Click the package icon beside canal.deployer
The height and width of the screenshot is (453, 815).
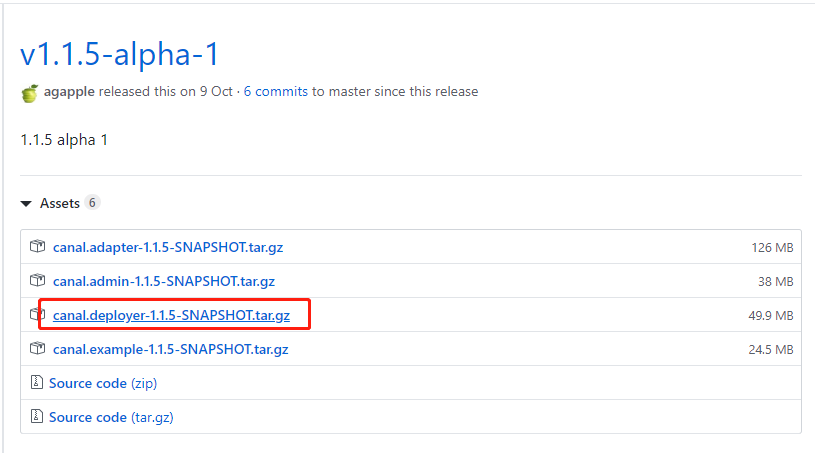coord(37,314)
